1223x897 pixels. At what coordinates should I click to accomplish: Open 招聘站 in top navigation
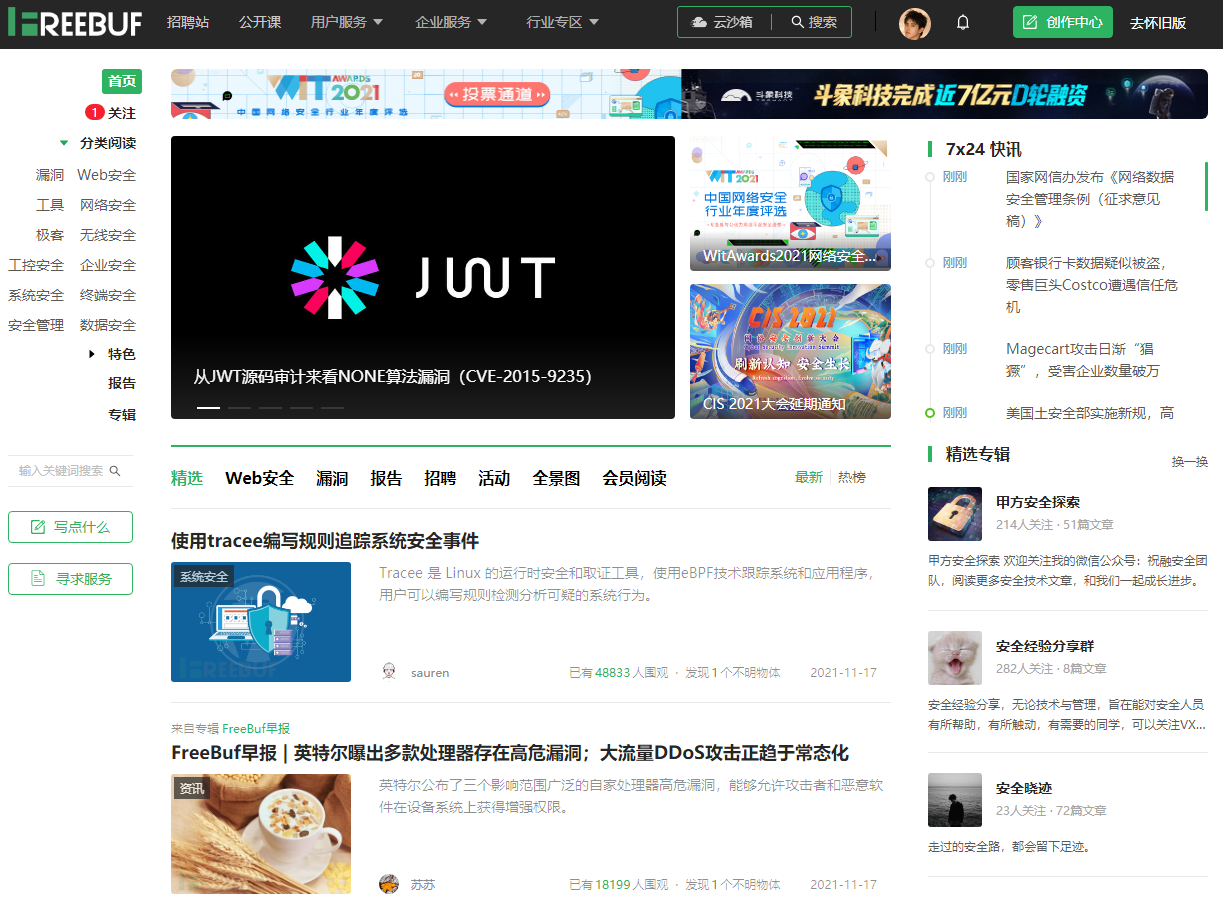[x=188, y=22]
